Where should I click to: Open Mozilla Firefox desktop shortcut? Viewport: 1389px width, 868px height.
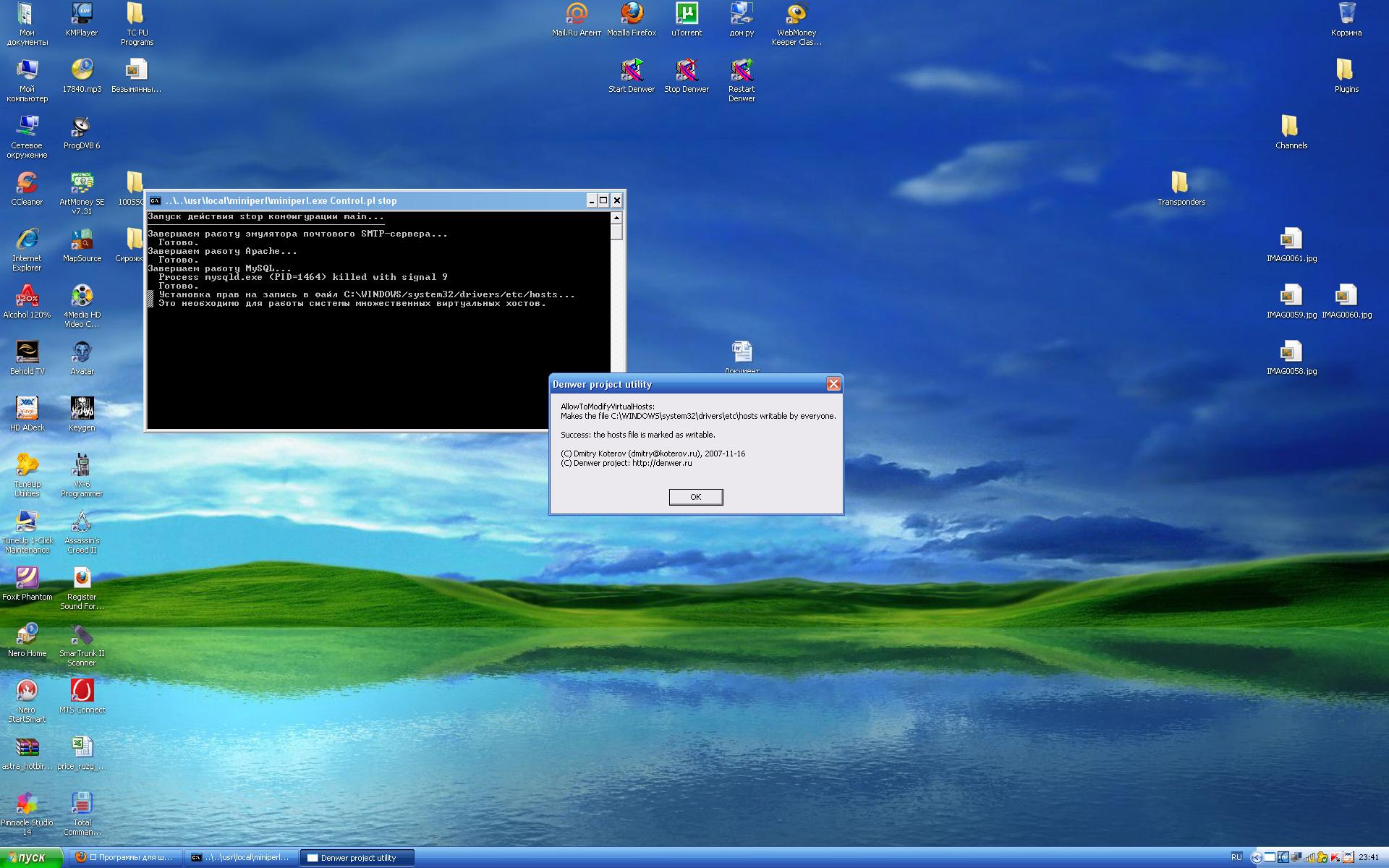click(632, 14)
